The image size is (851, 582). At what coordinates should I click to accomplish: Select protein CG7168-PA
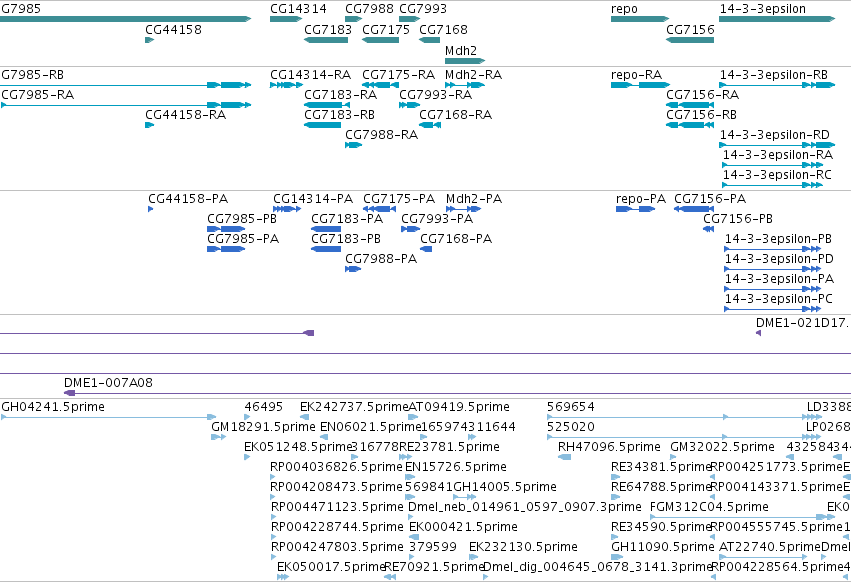[456, 239]
